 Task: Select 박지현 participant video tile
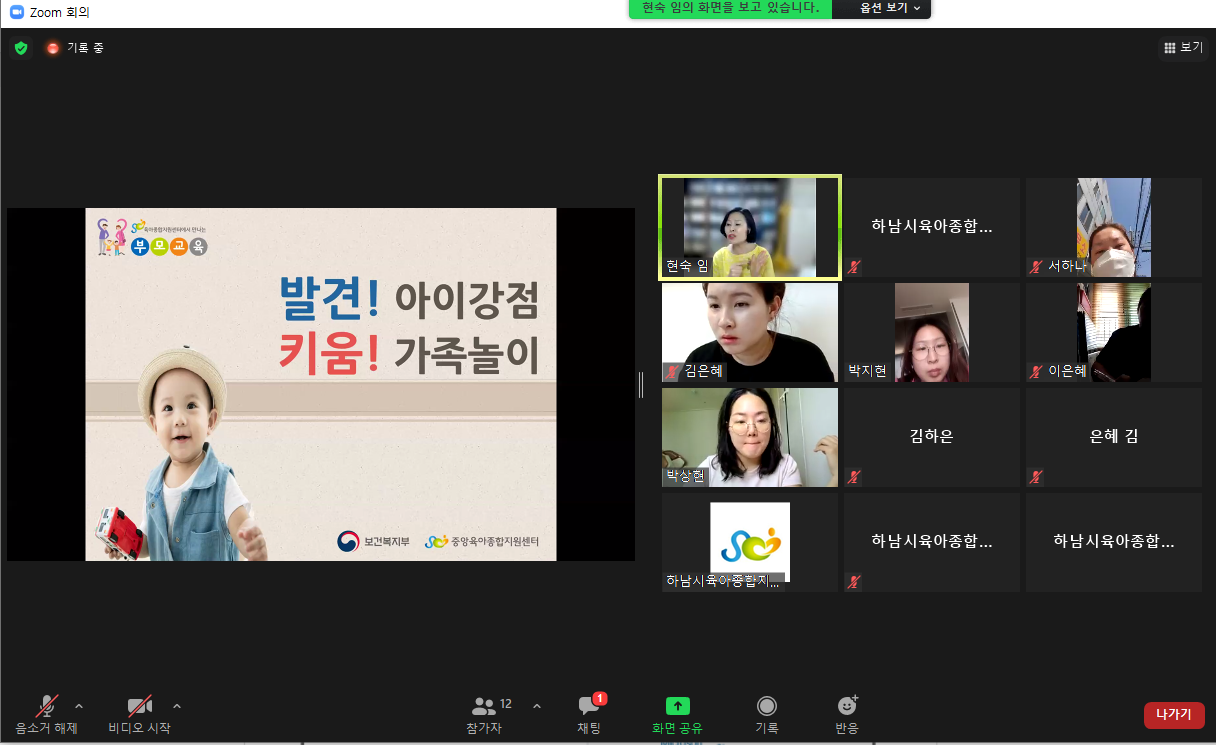click(932, 332)
